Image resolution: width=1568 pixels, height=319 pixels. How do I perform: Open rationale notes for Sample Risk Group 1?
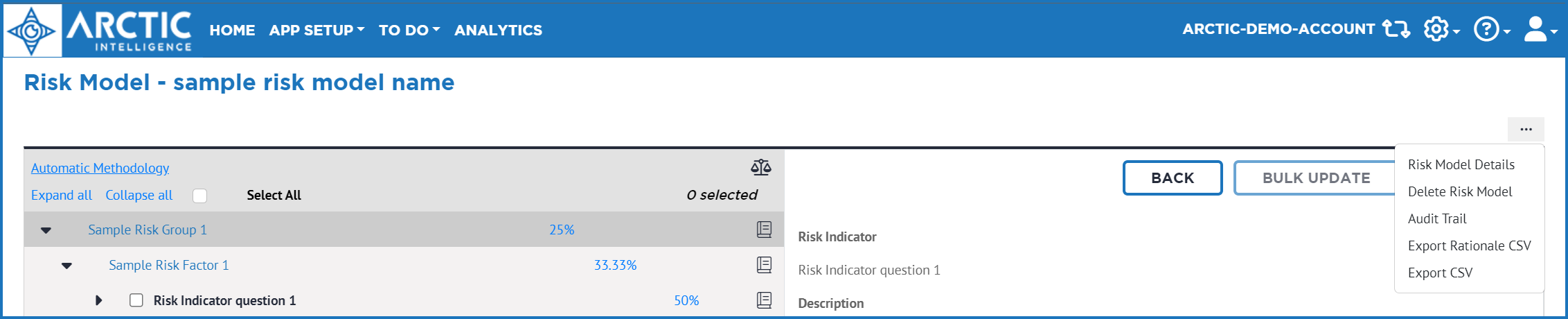click(x=764, y=230)
